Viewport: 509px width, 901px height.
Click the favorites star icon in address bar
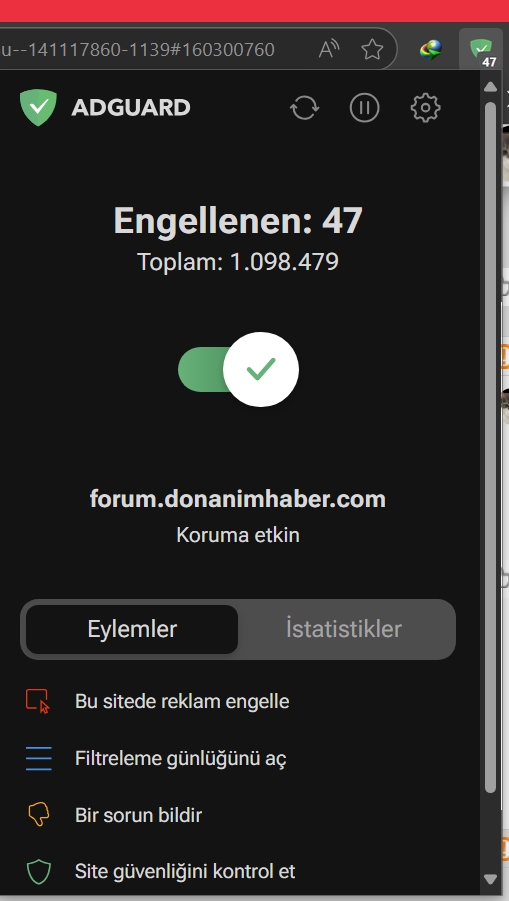pyautogui.click(x=372, y=49)
